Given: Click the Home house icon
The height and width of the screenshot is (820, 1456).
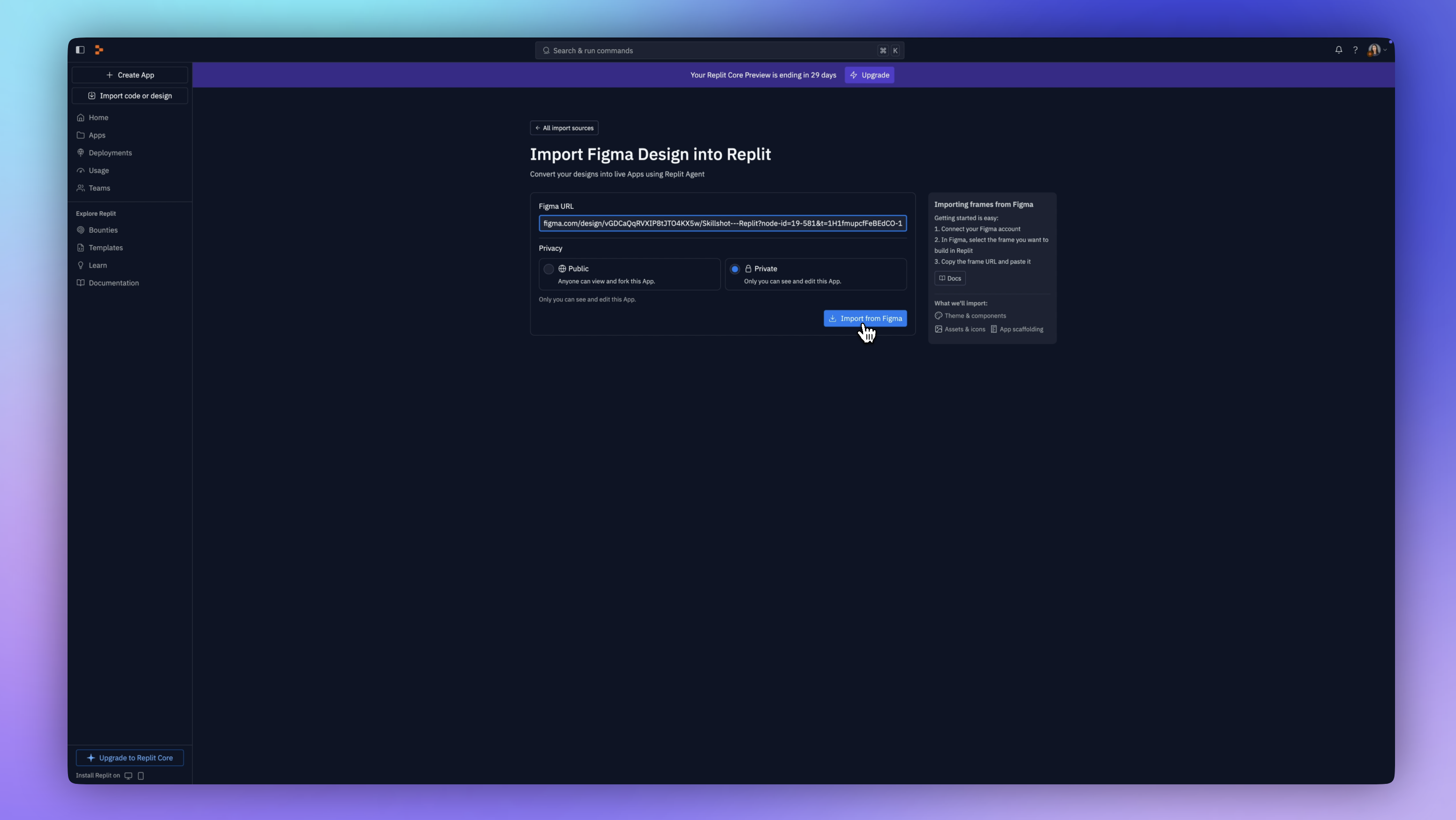Looking at the screenshot, I should click(x=81, y=118).
